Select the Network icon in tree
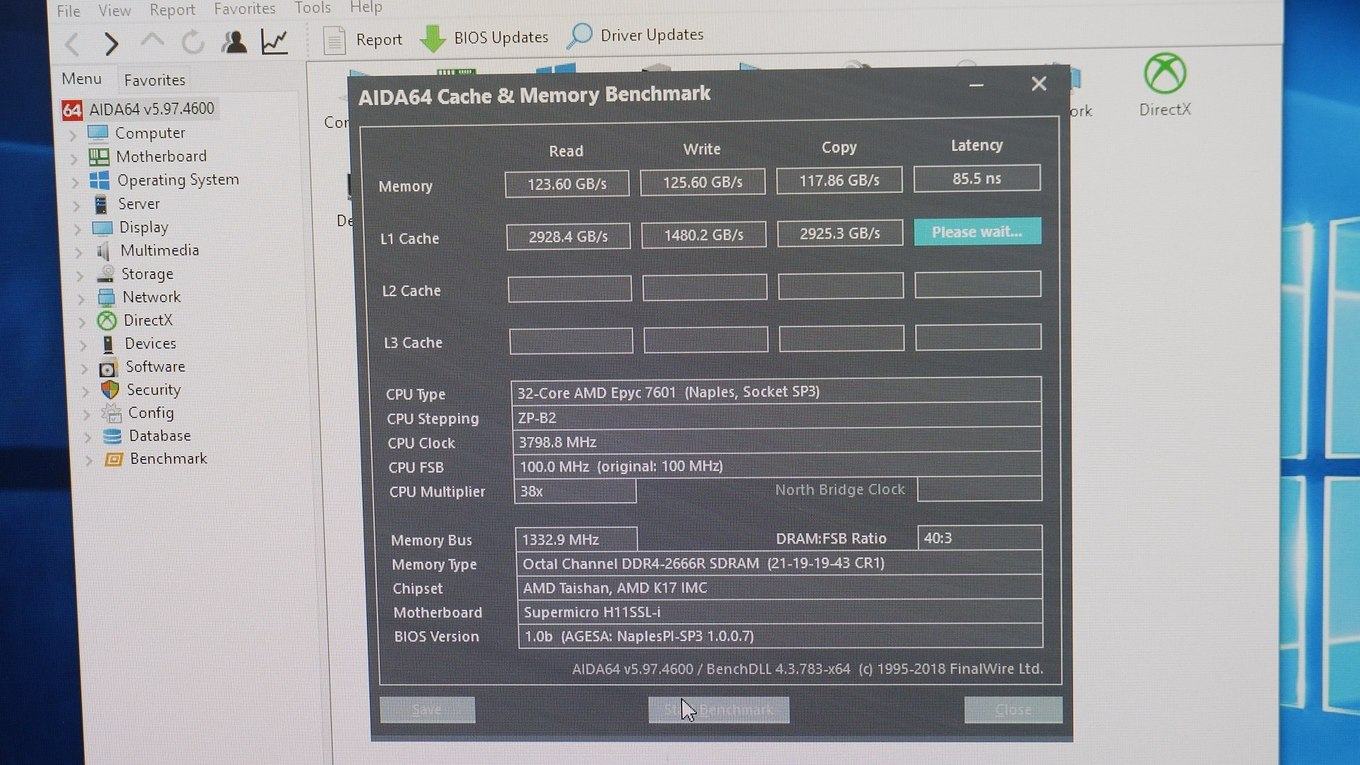The width and height of the screenshot is (1360, 765). point(106,297)
